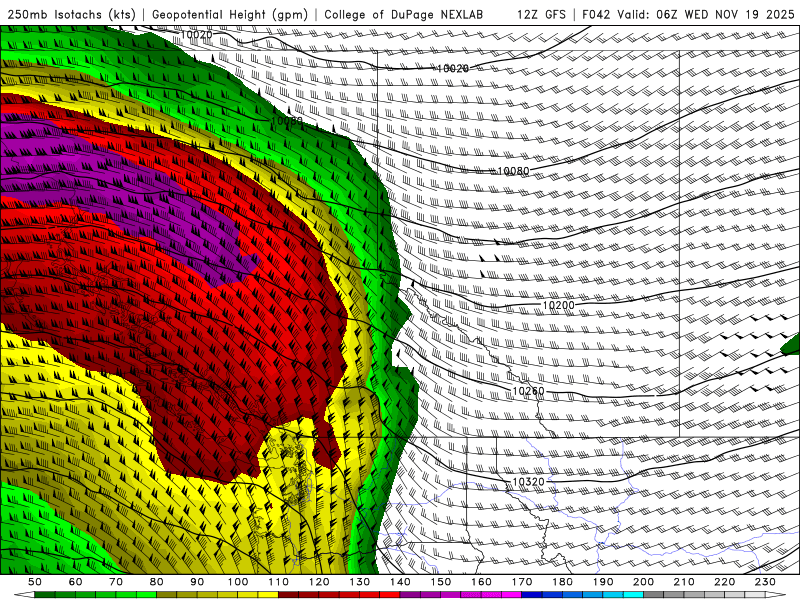Screen dimensions: 800x600
Task: Click the '250mb Isotachs (kts)' title text
Action: pyautogui.click(x=71, y=14)
